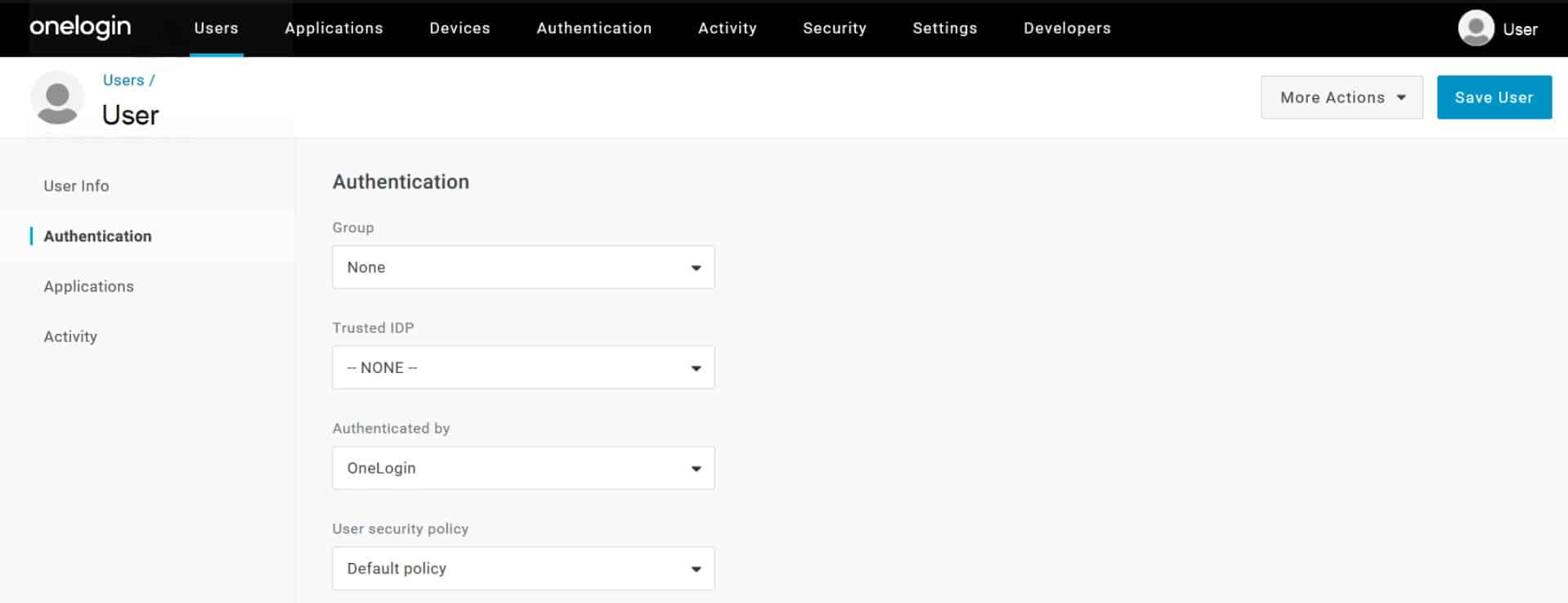Open the Activity top menu

727,28
